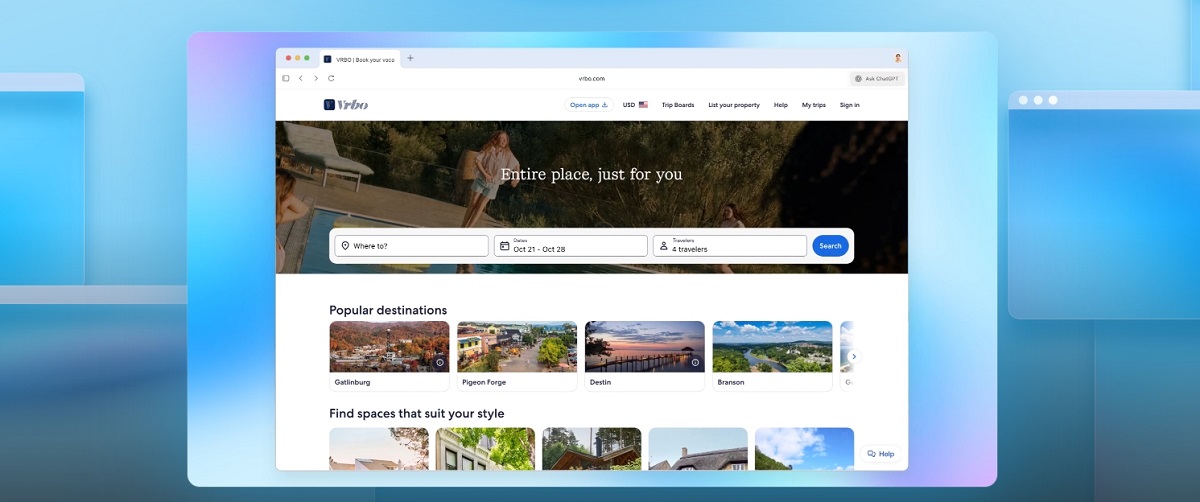Go to My trips
The height and width of the screenshot is (502, 1200).
coord(813,105)
